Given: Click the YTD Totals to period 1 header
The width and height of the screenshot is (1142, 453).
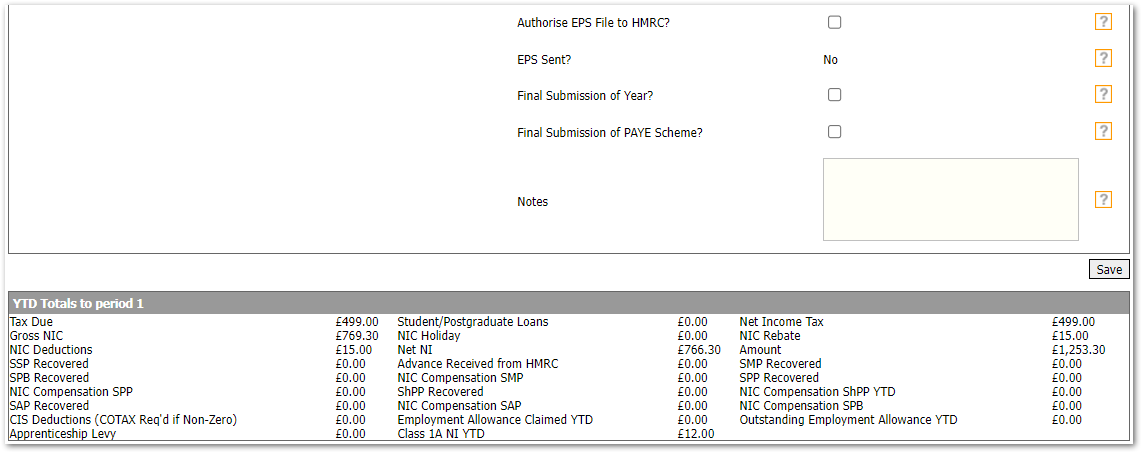Looking at the screenshot, I should coord(78,303).
